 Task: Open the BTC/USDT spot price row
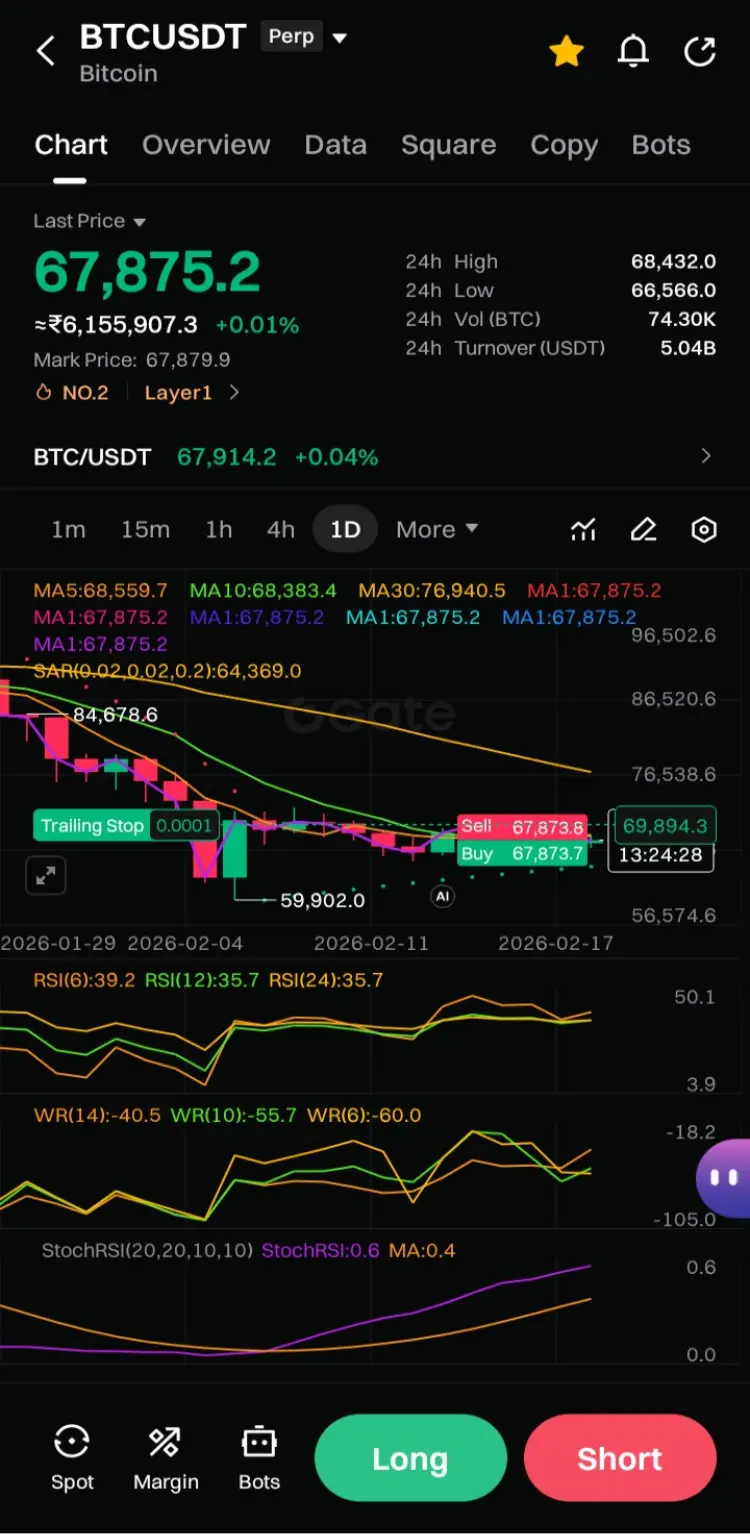(x=375, y=457)
